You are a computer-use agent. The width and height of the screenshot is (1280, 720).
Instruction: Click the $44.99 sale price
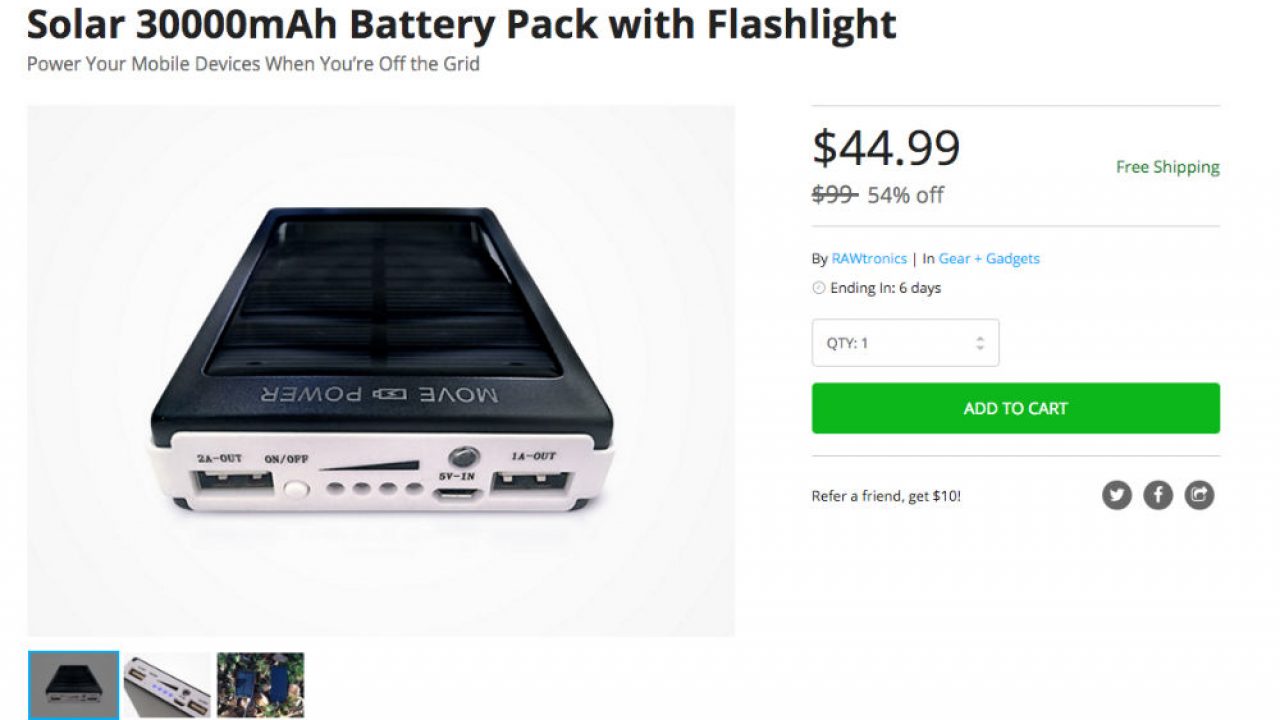point(886,148)
